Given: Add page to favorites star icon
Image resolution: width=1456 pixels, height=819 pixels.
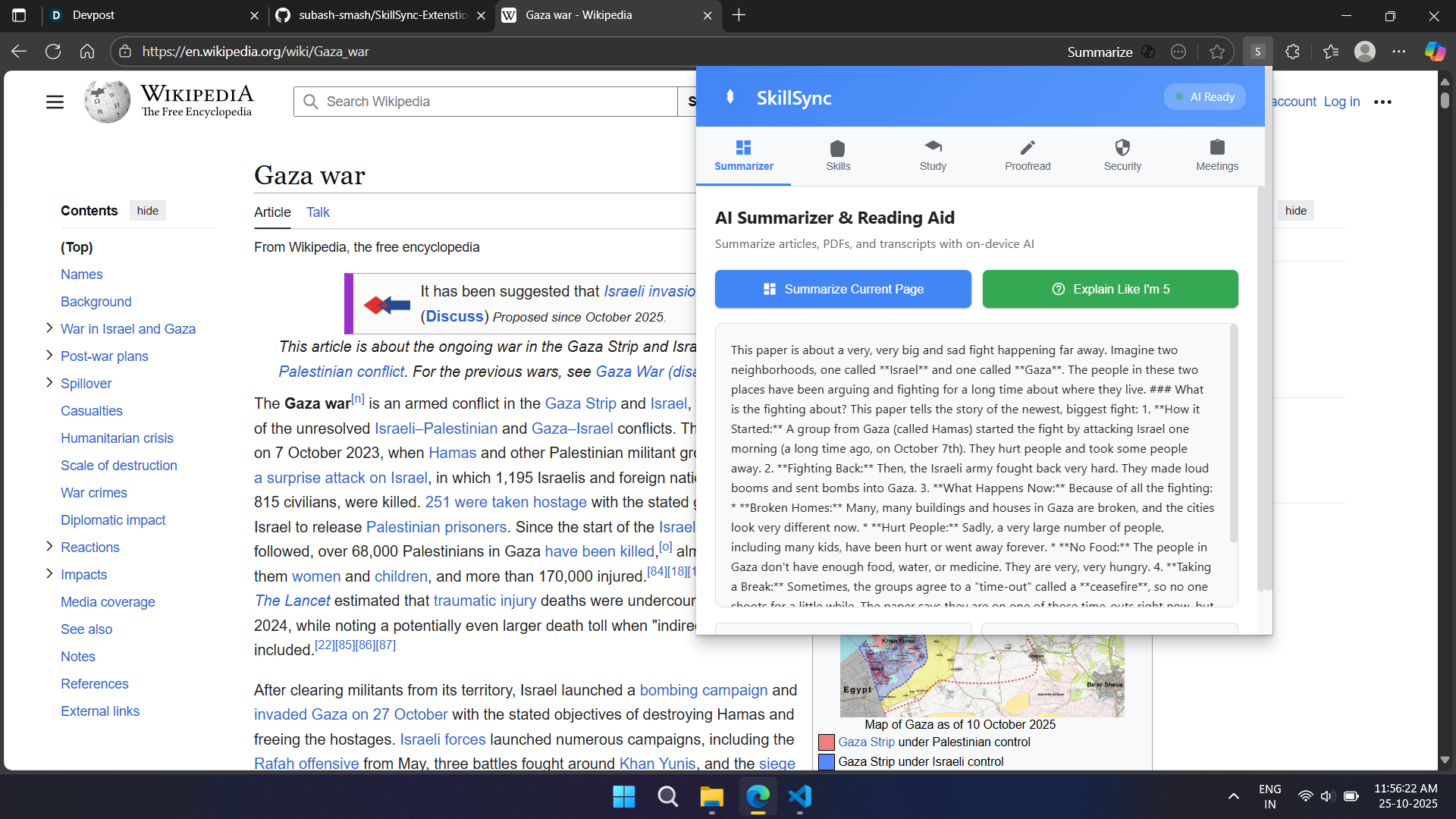Looking at the screenshot, I should click(x=1217, y=52).
